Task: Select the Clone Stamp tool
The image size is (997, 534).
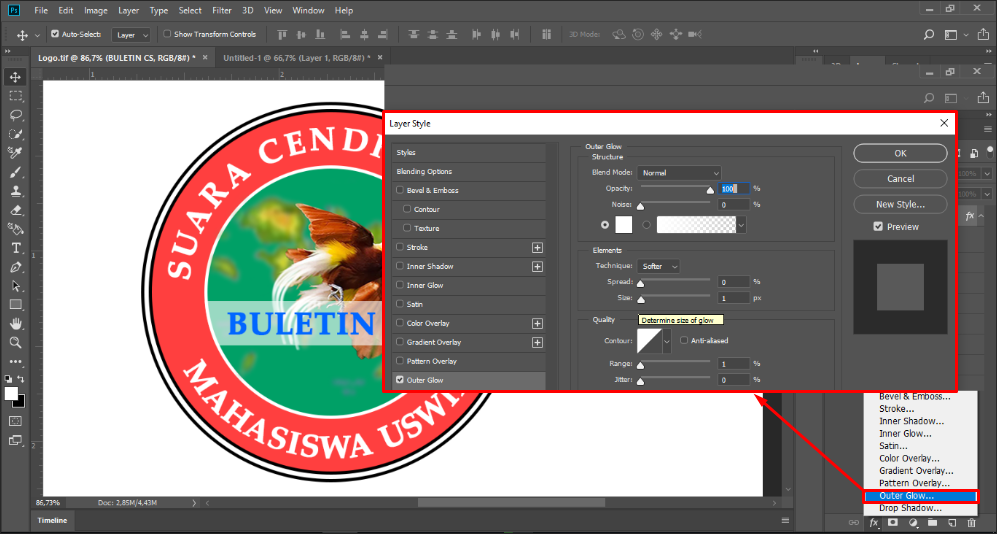Action: tap(15, 191)
